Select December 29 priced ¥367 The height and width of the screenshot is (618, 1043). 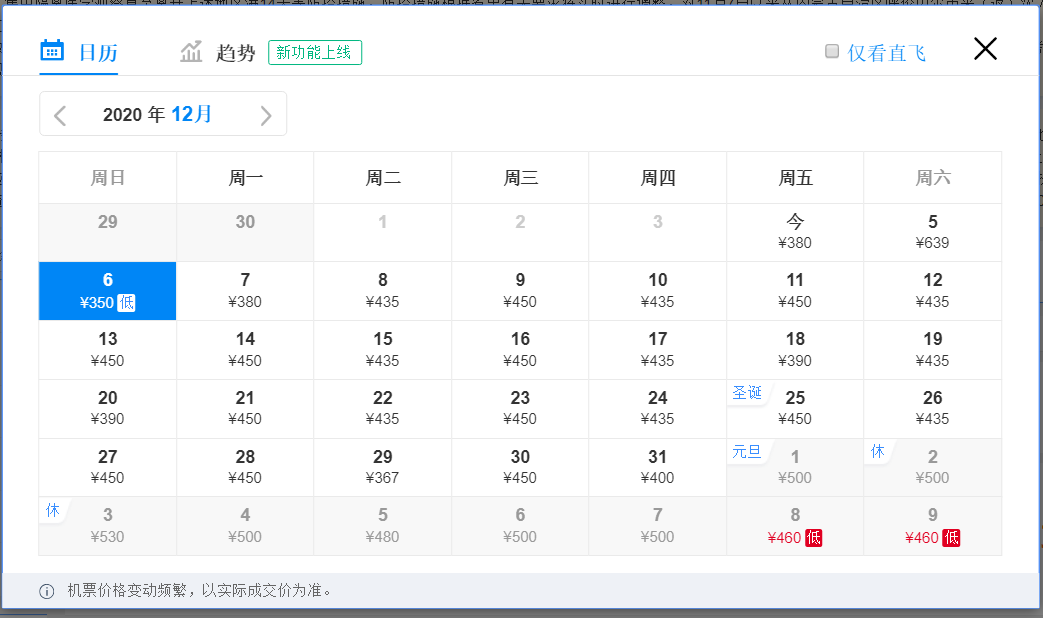[x=382, y=467]
